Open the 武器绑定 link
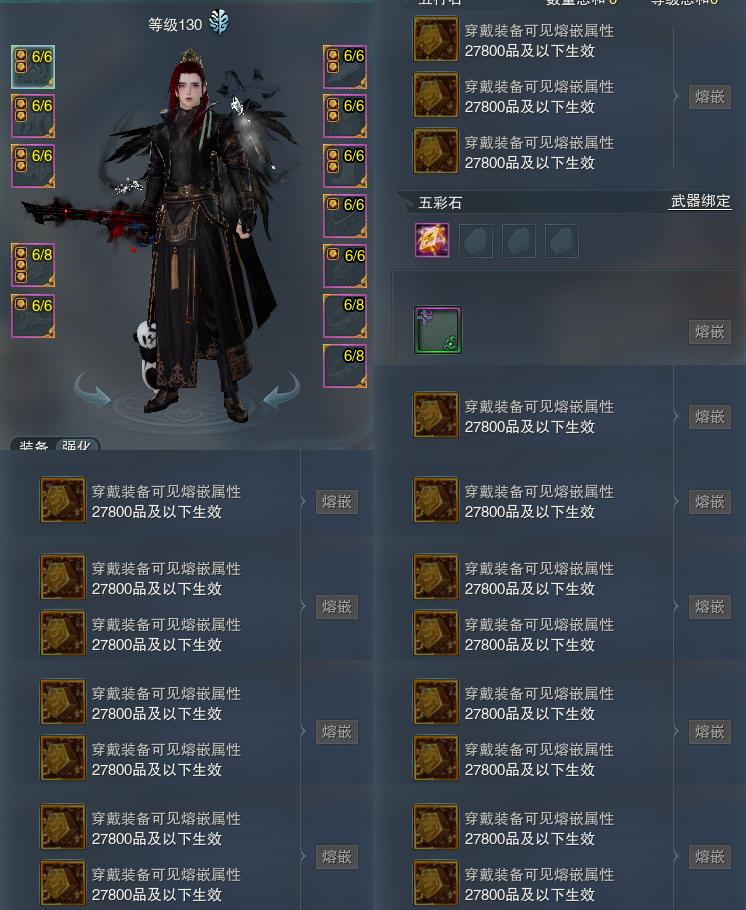 click(x=700, y=201)
